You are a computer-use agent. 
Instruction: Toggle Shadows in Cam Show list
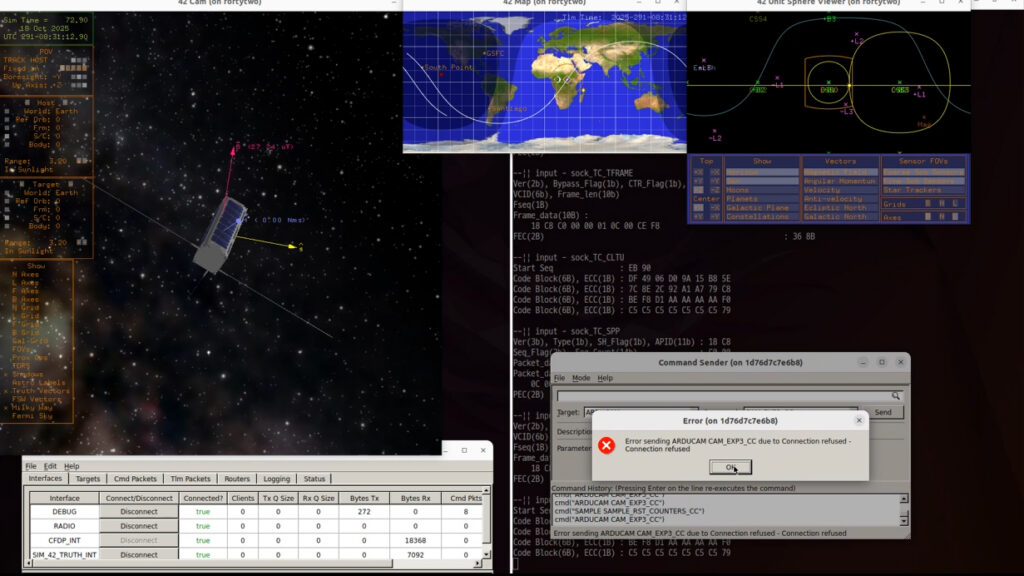28,374
